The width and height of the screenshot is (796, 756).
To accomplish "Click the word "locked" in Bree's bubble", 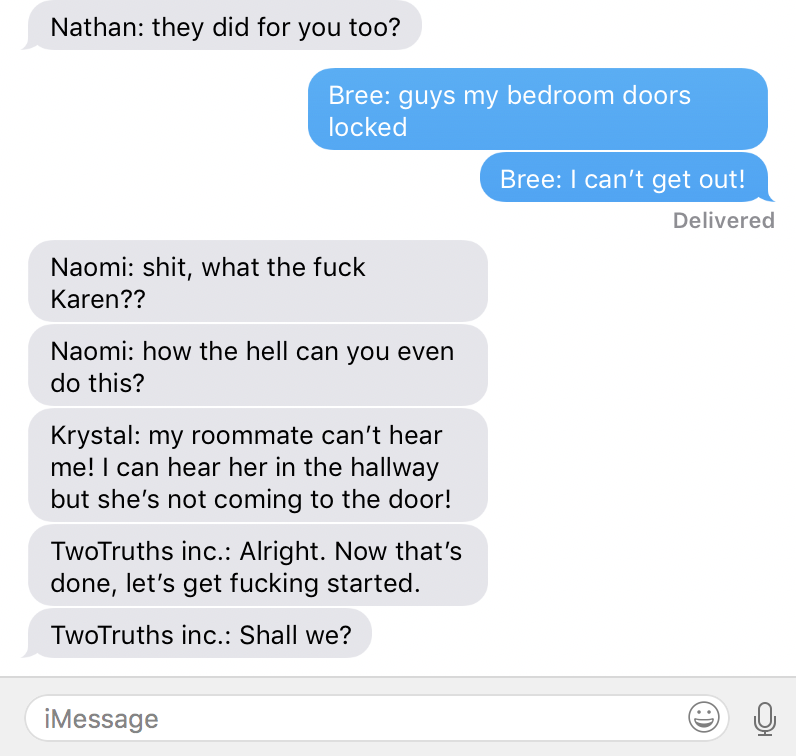I will [368, 127].
